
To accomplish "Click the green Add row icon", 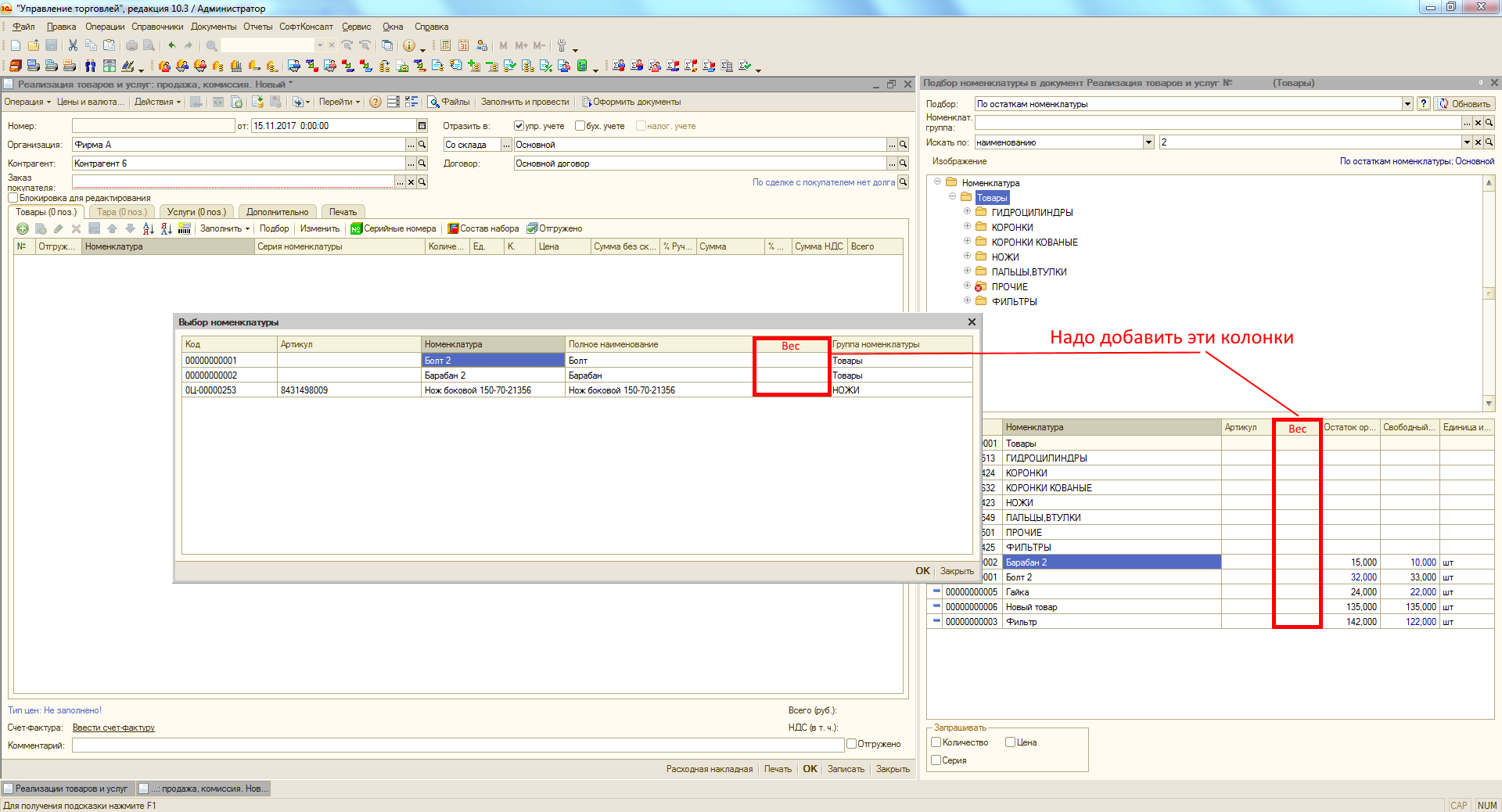I will [23, 228].
